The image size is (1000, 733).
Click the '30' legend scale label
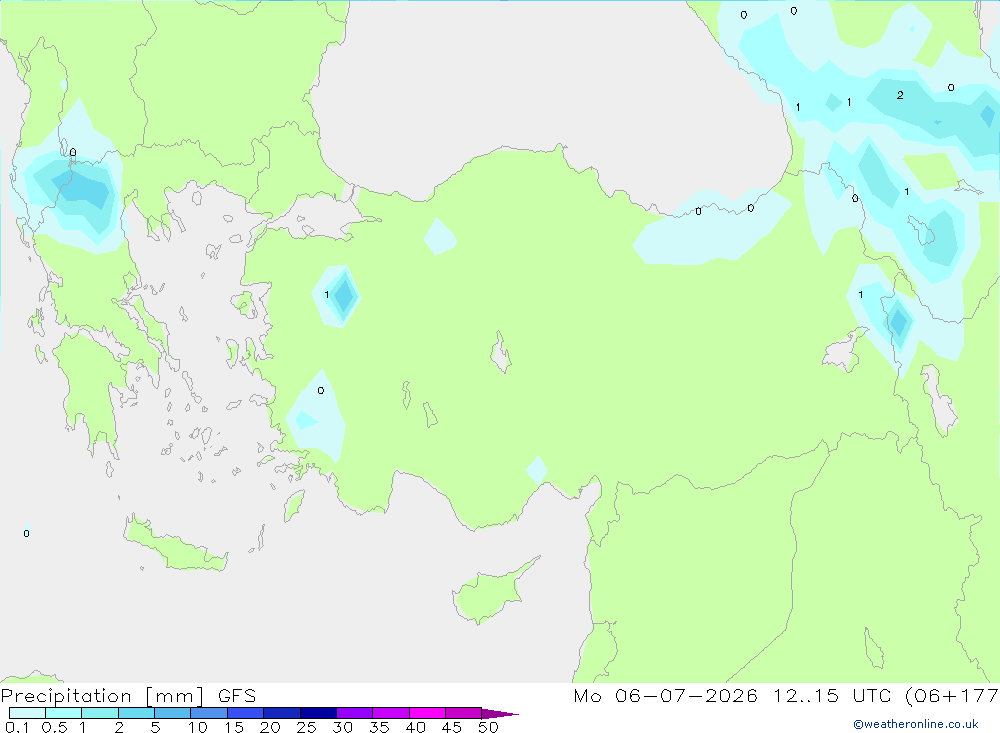point(342,727)
